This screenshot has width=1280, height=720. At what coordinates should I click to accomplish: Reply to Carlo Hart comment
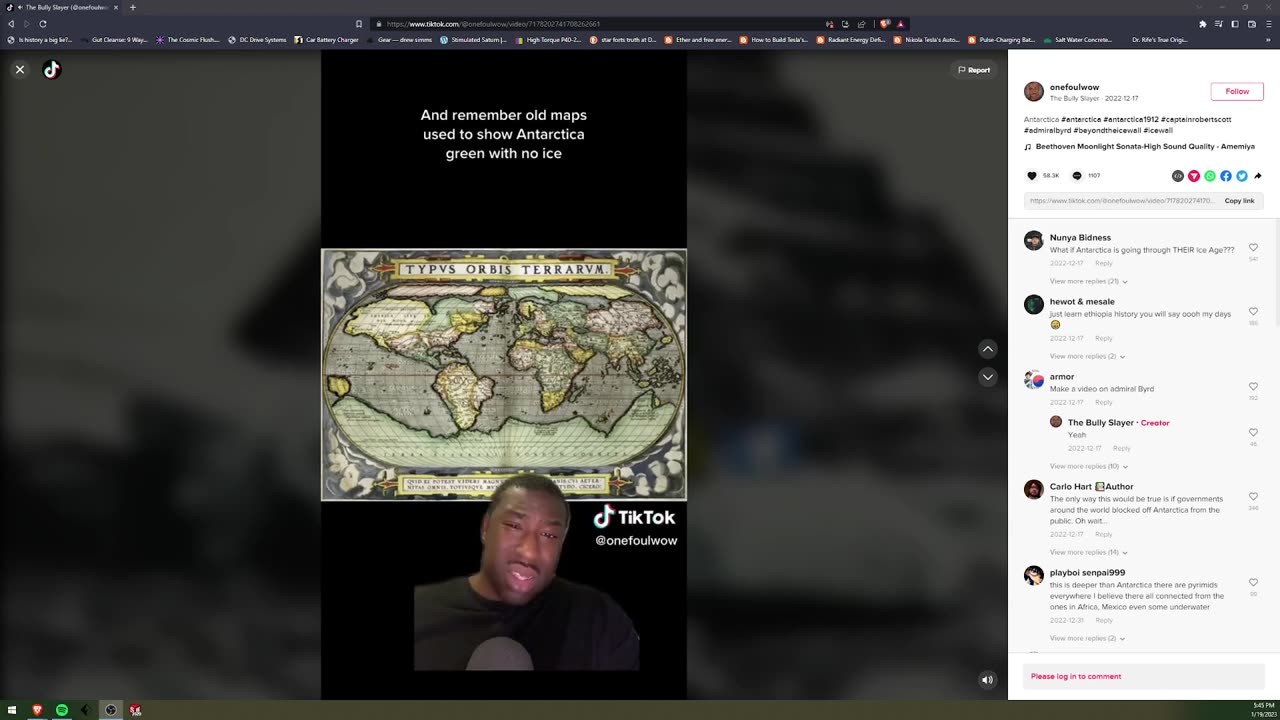(x=1103, y=534)
